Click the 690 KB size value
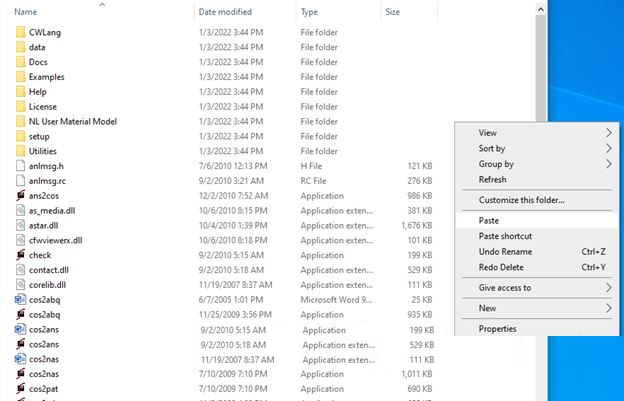The image size is (624, 401). point(419,389)
